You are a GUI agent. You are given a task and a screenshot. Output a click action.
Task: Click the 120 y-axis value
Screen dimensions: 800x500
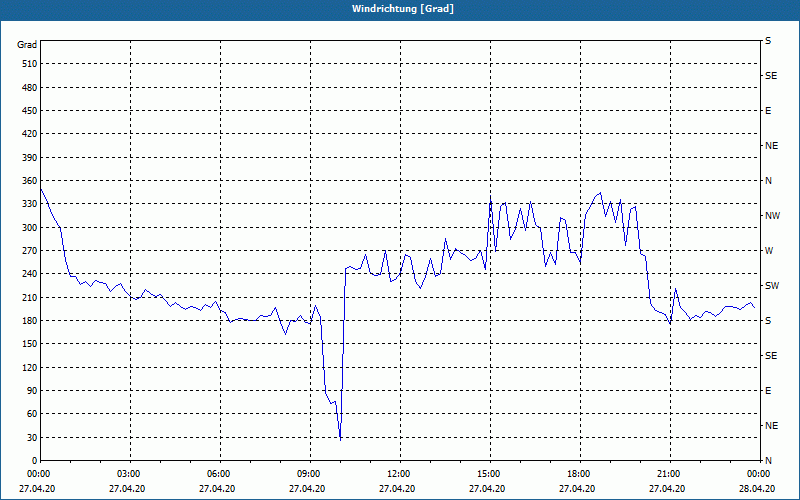30,368
